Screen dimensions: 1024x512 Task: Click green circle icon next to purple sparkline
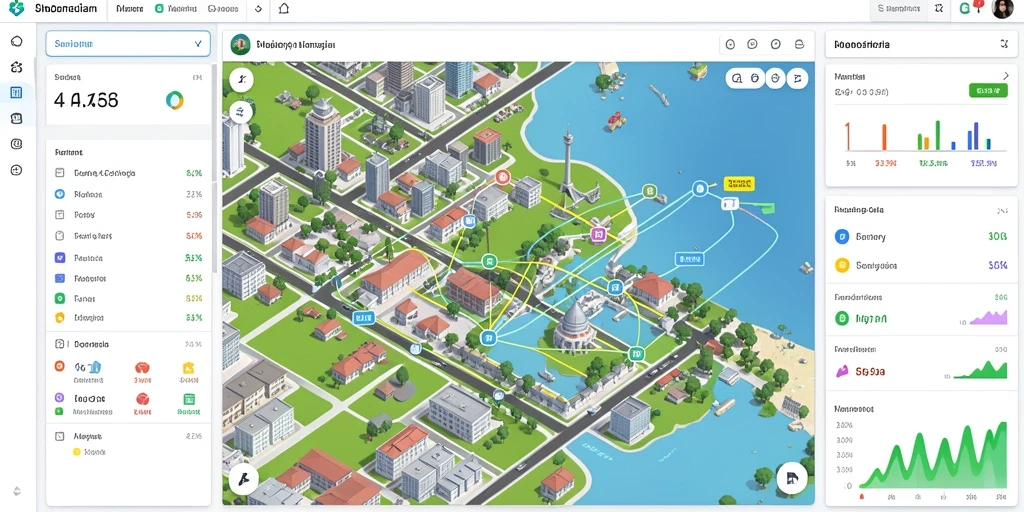[842, 318]
